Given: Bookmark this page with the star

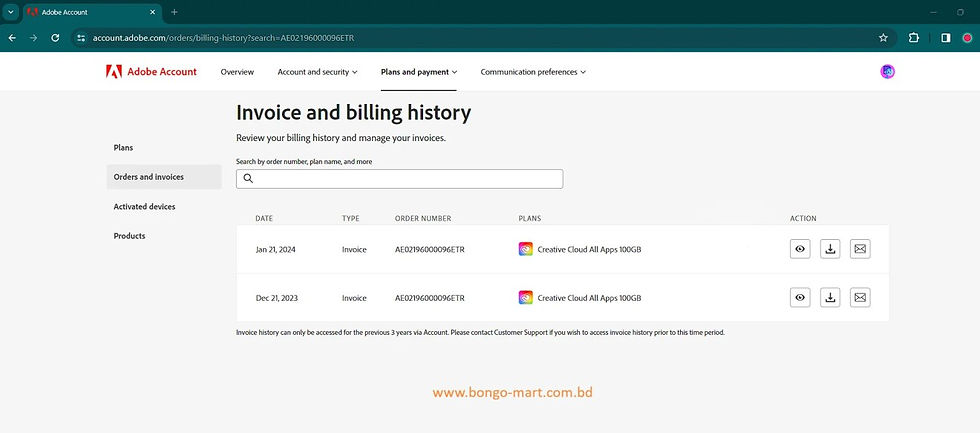Looking at the screenshot, I should click(x=883, y=38).
